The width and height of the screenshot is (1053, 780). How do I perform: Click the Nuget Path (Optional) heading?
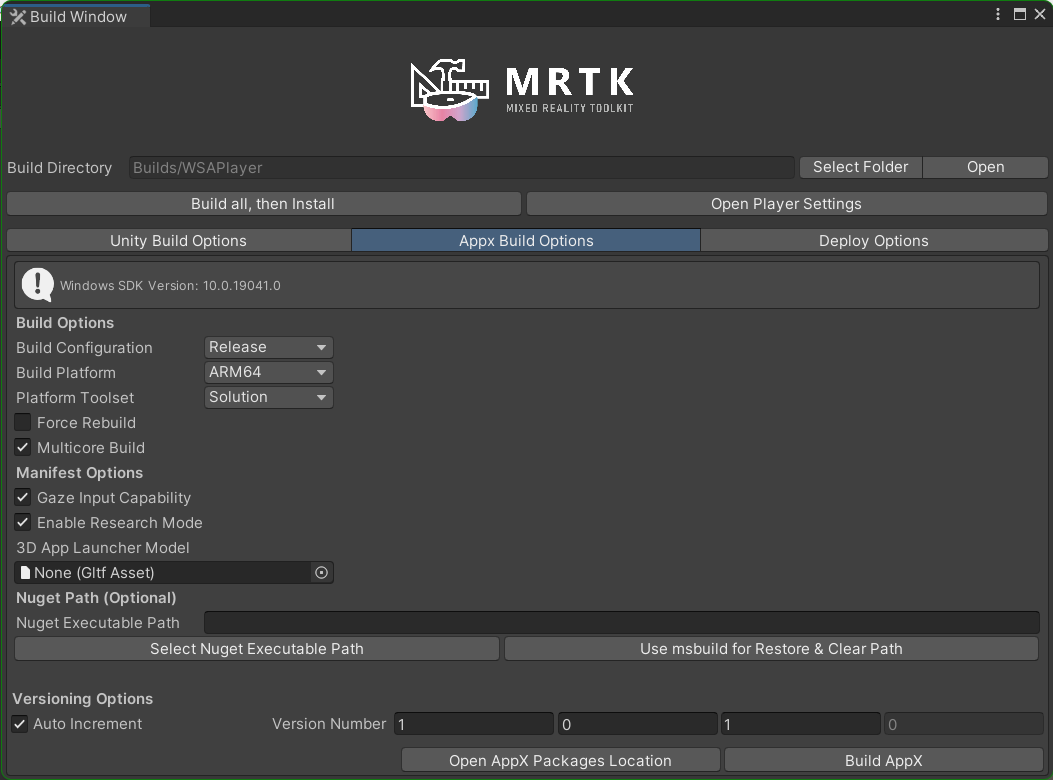click(96, 597)
